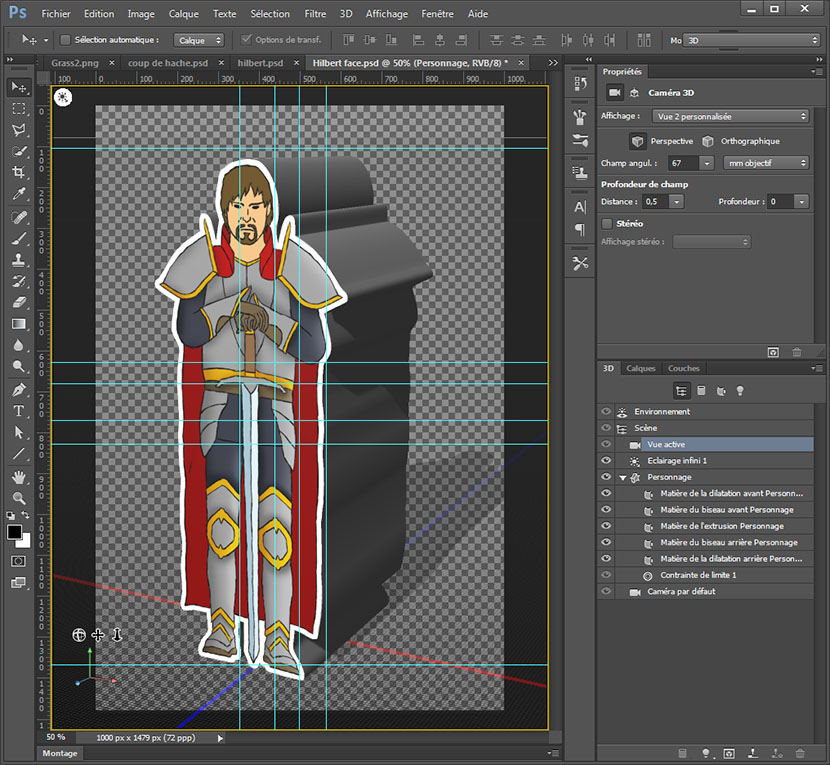Open Champ angul. value dropdown

click(x=707, y=163)
